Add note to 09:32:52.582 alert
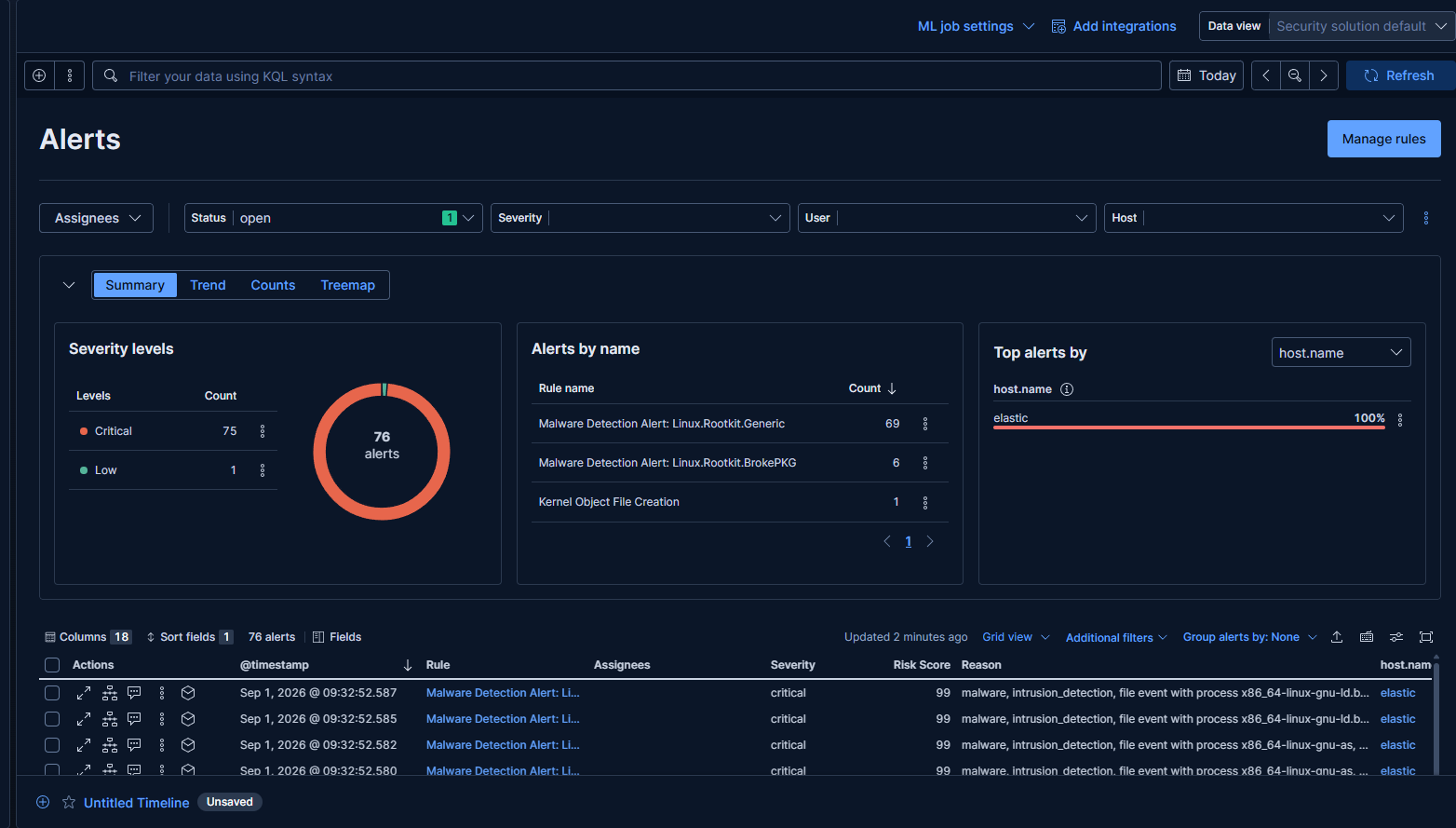 pyautogui.click(x=134, y=745)
